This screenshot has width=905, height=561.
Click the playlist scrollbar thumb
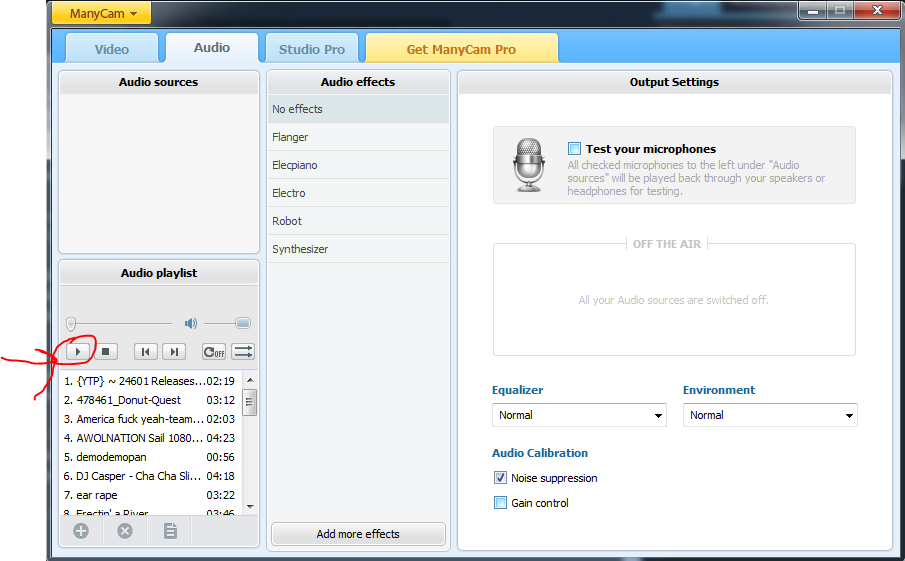click(x=249, y=402)
